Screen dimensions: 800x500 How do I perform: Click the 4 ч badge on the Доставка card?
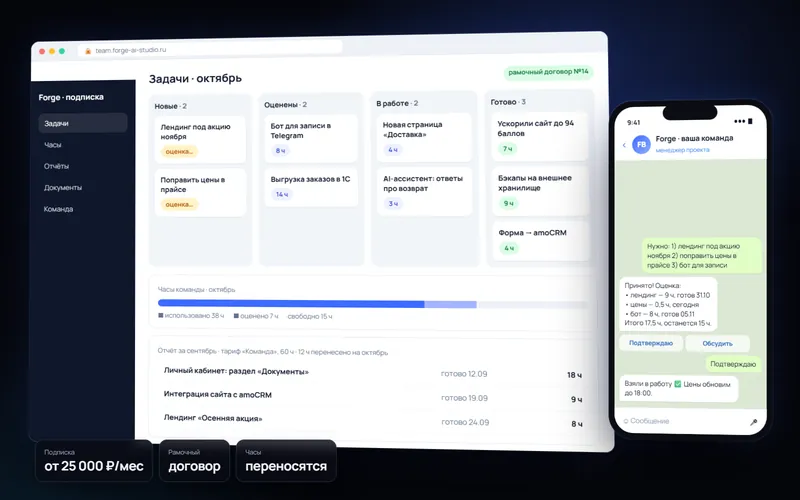click(392, 149)
